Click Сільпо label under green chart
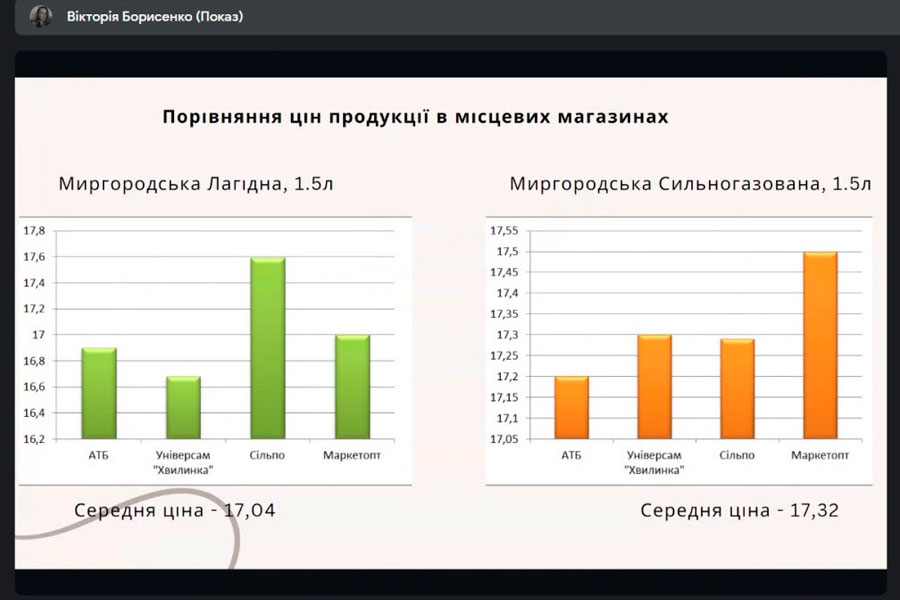 point(267,455)
